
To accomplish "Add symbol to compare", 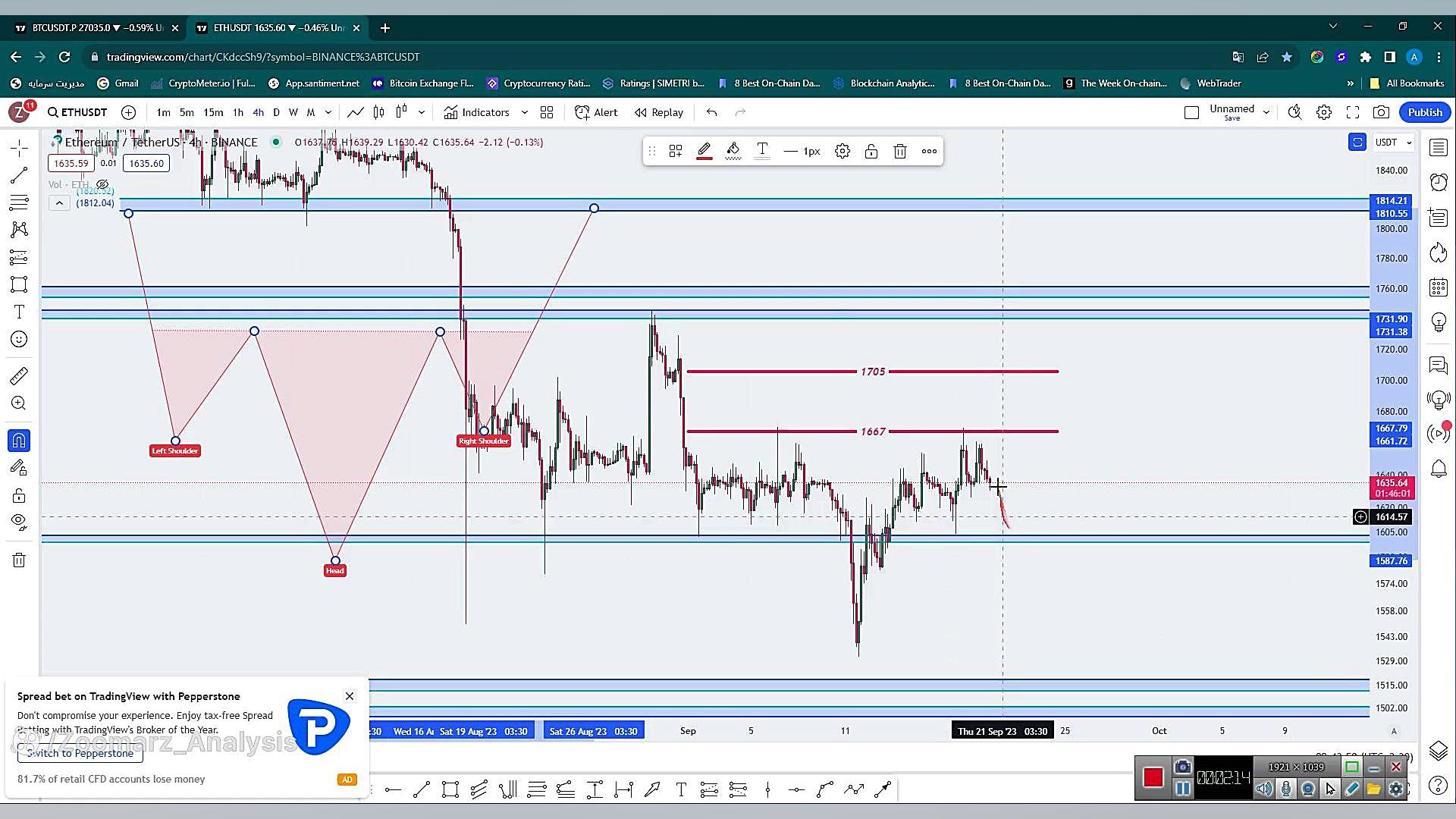I will pyautogui.click(x=129, y=112).
